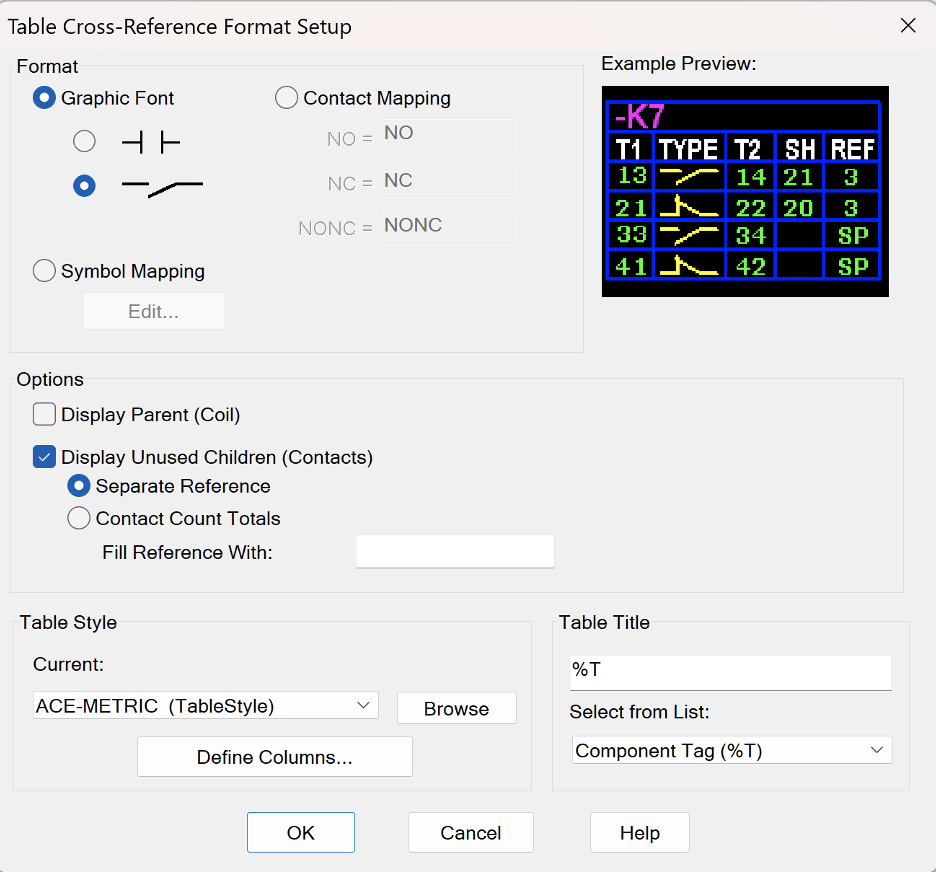Click the angled switch contact symbol icon
Image resolution: width=936 pixels, height=880 pixels.
tap(162, 187)
